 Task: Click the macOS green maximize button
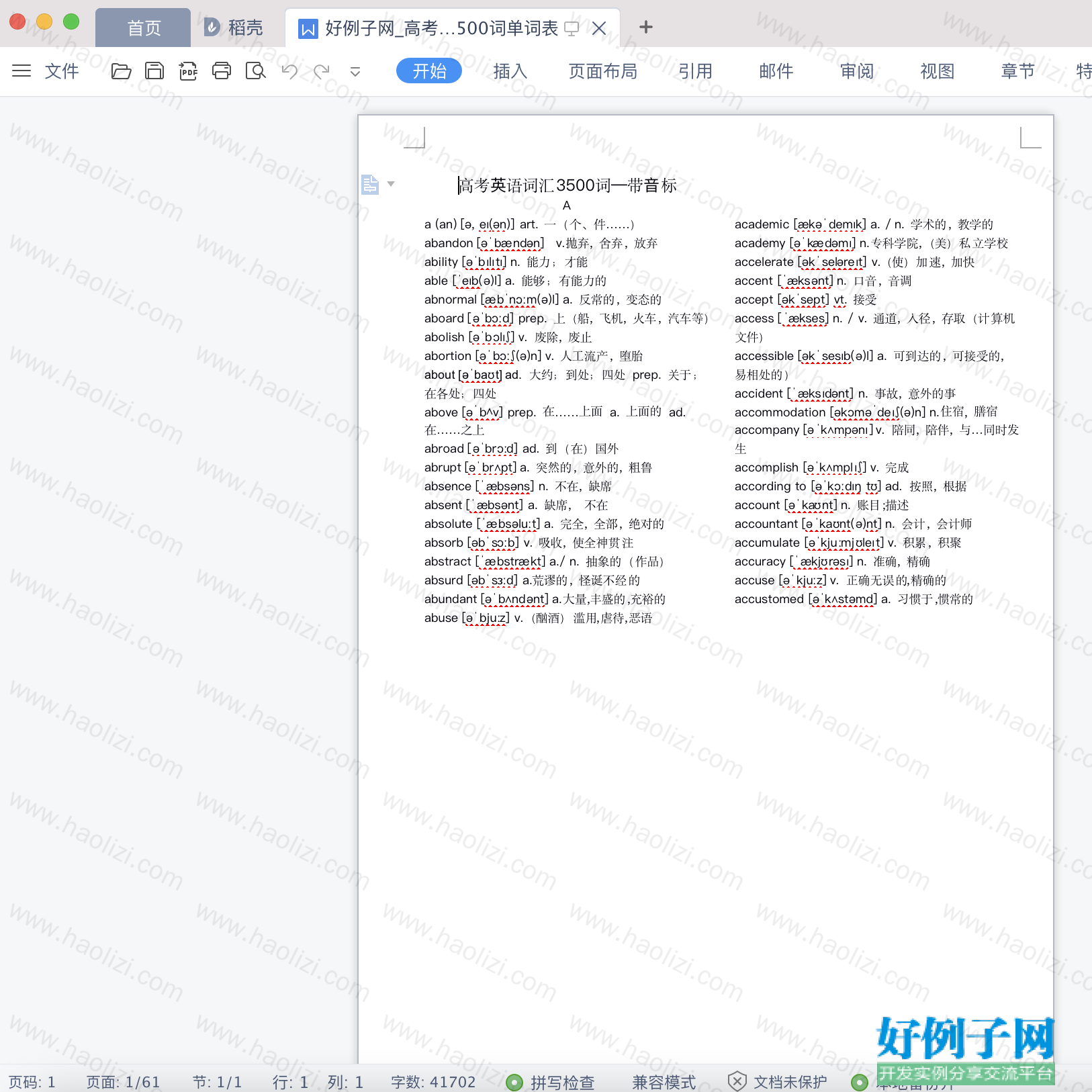coord(71,21)
